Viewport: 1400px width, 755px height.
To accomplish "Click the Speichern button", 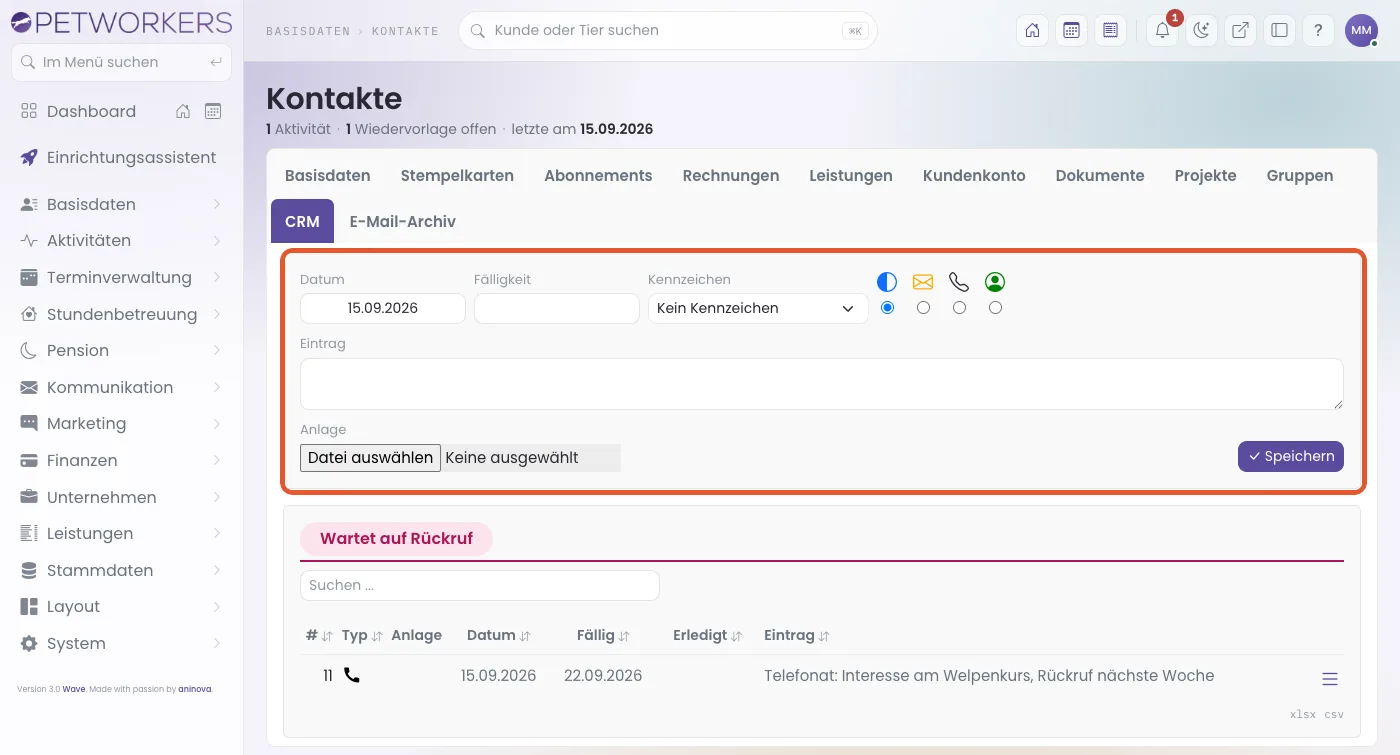I will click(1291, 456).
